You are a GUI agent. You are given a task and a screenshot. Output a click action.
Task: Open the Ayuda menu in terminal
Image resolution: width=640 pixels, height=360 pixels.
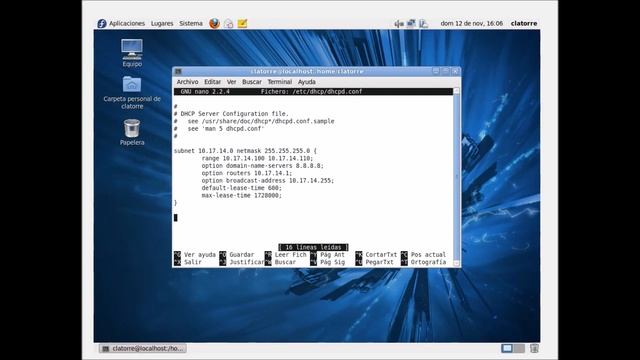coord(307,82)
